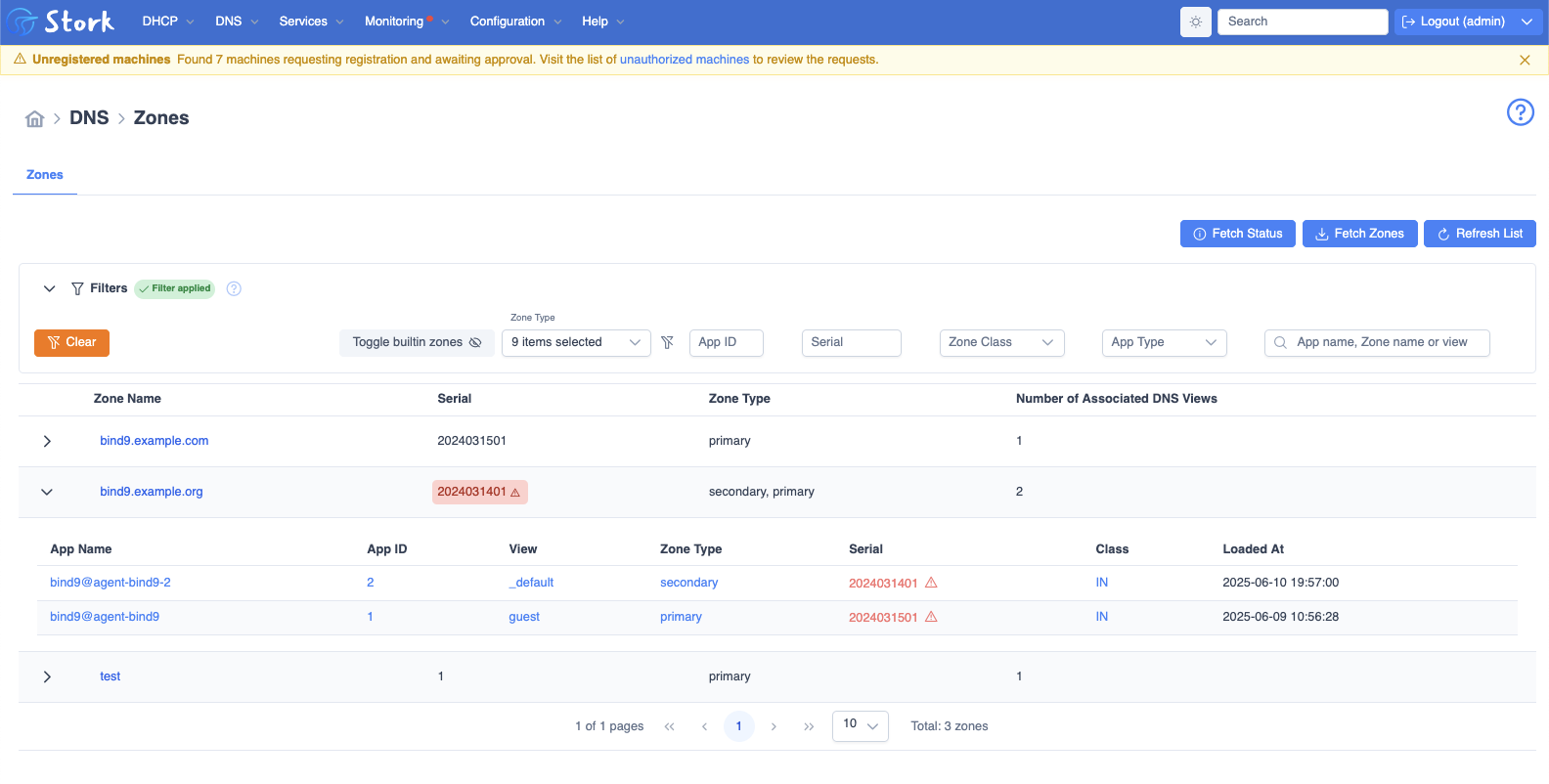Open the unauthorized machines link
Screen dimensions: 1549x784
685,60
